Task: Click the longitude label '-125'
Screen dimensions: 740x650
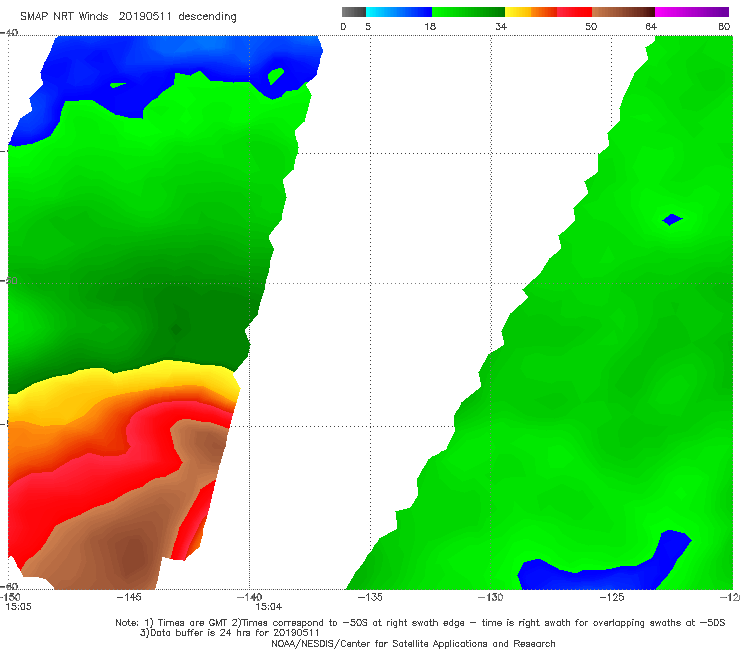Action: click(612, 597)
